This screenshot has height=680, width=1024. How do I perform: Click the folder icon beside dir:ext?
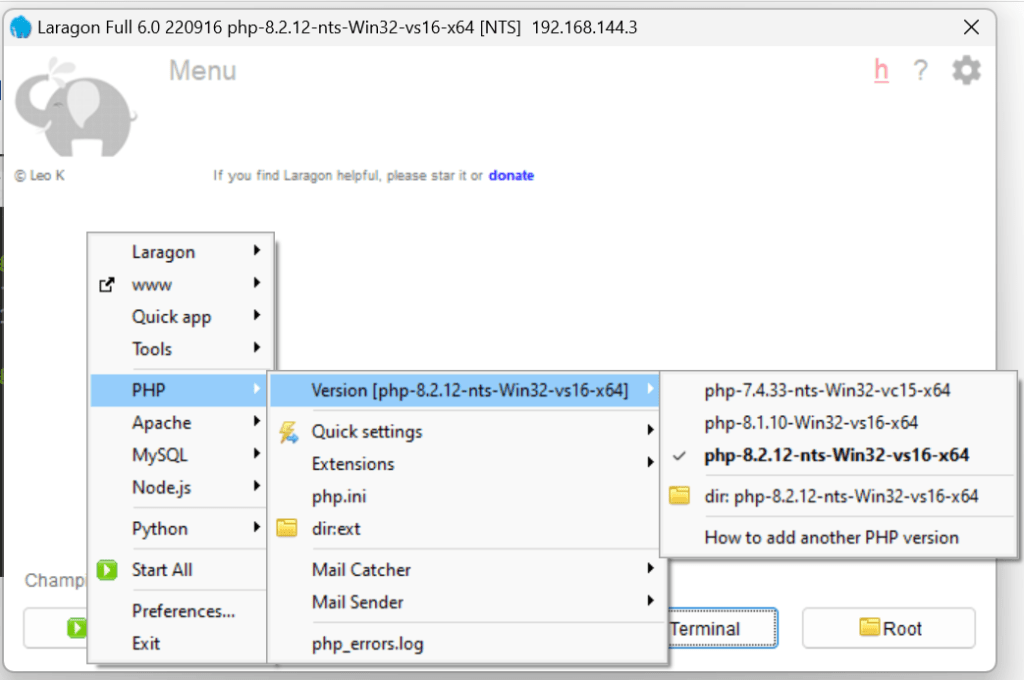pyautogui.click(x=287, y=528)
